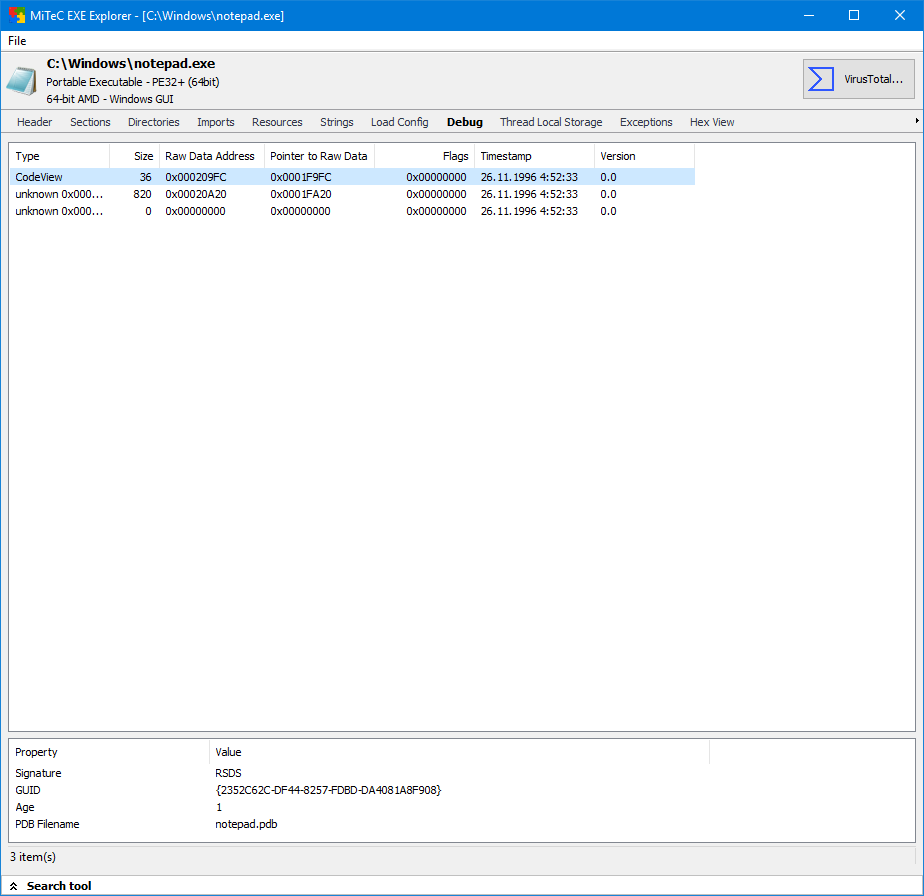Close the MiTeC EXE Explorer window
This screenshot has width=924, height=896.
(900, 15)
